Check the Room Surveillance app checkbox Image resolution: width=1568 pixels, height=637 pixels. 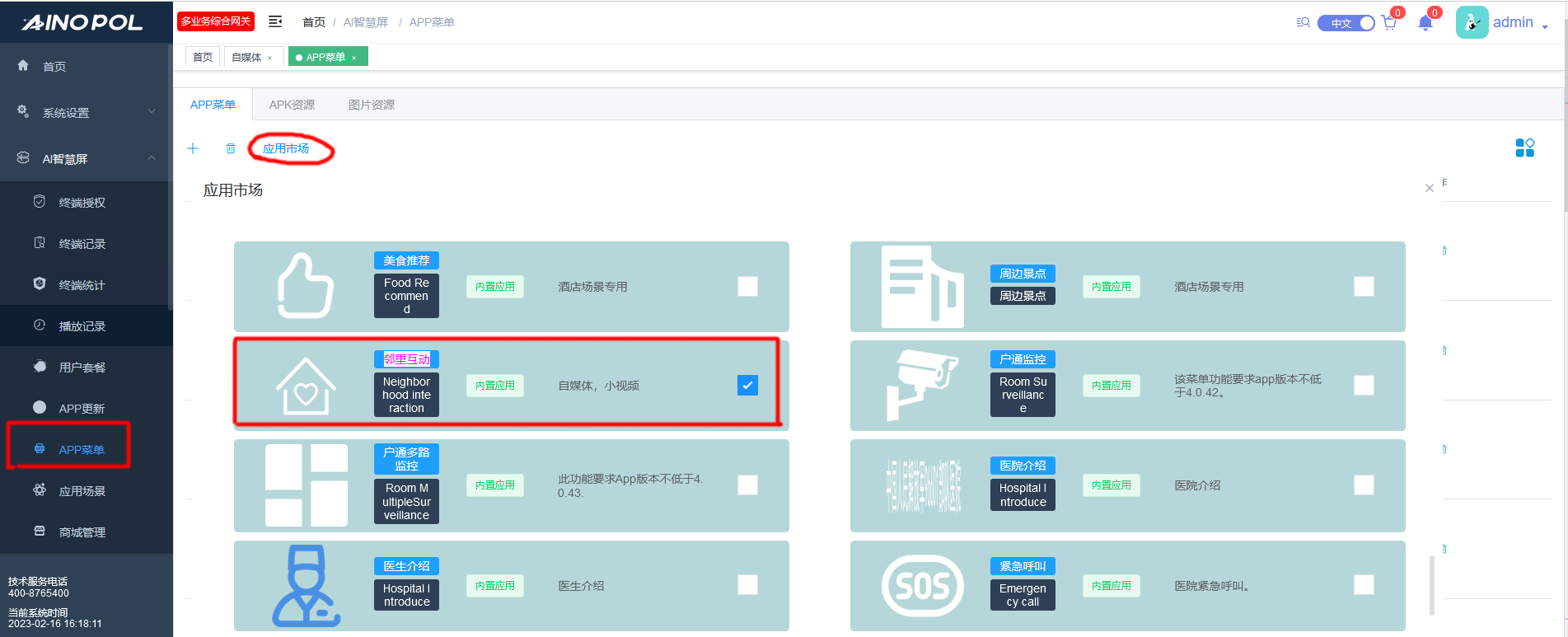point(1364,386)
